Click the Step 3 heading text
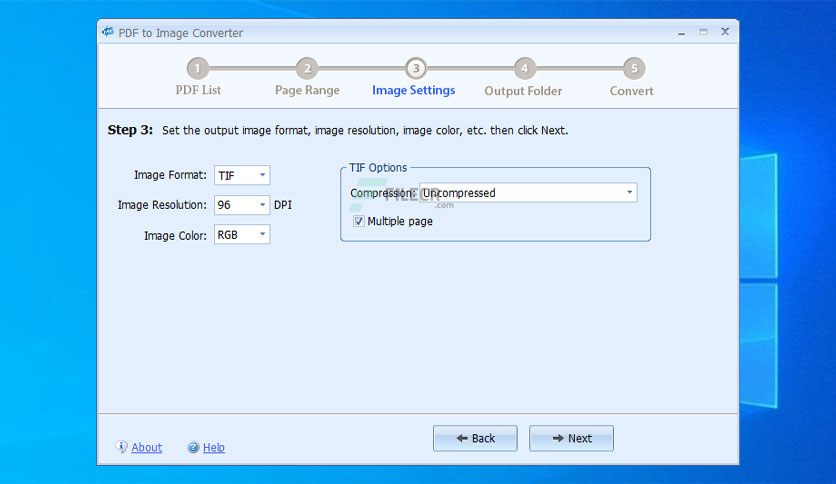The image size is (836, 484). [130, 130]
